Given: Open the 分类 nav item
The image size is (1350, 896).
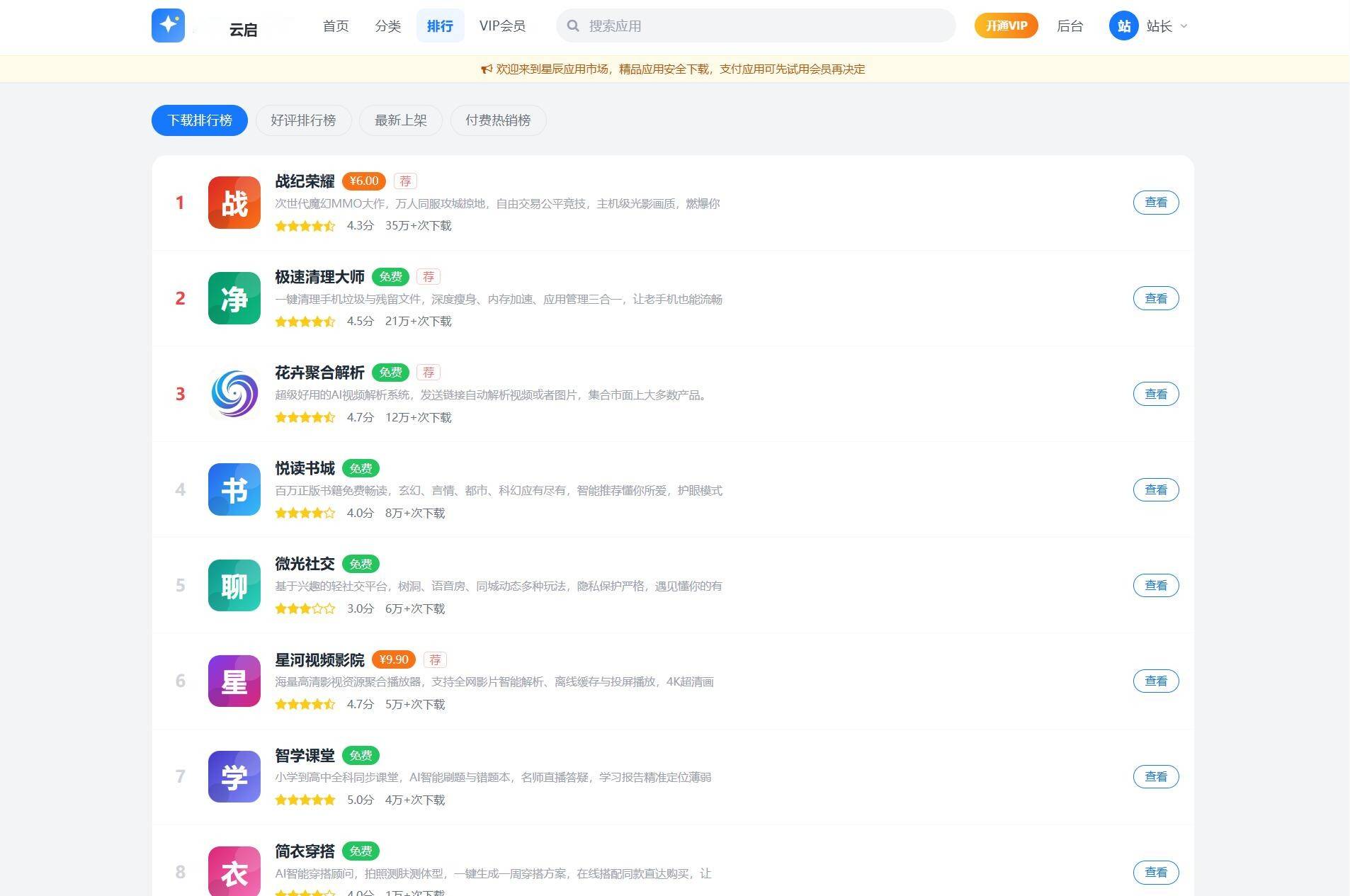Looking at the screenshot, I should [388, 26].
